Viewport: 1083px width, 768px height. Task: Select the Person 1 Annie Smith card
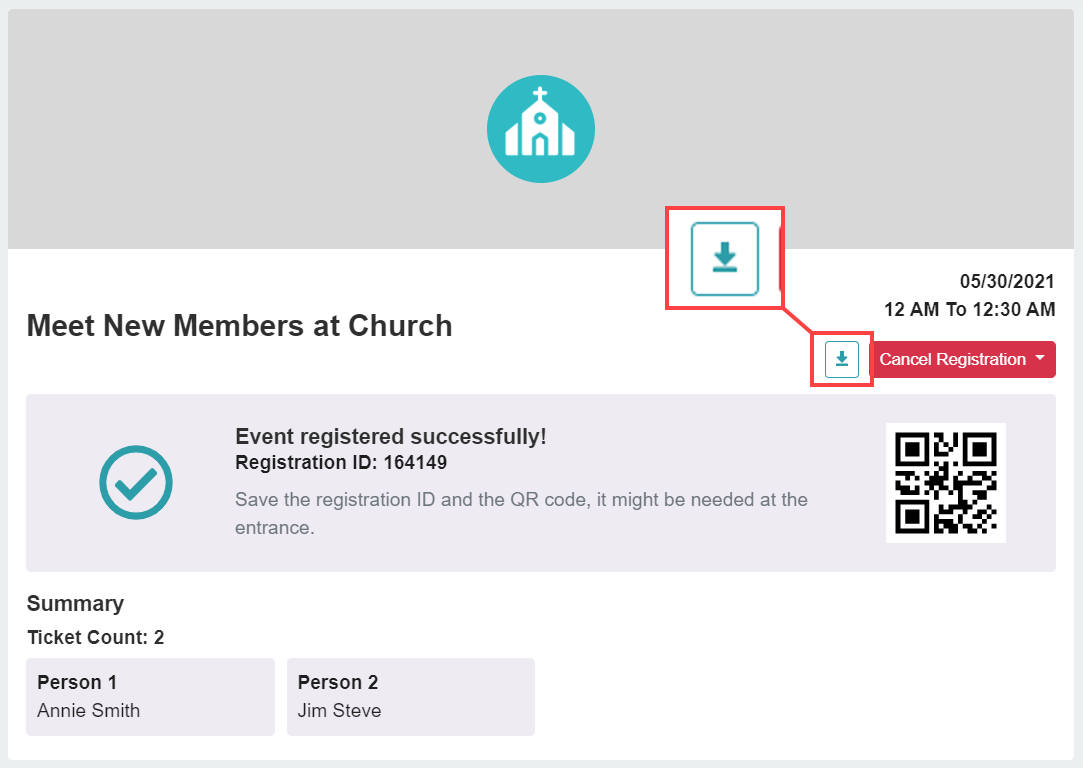point(151,696)
